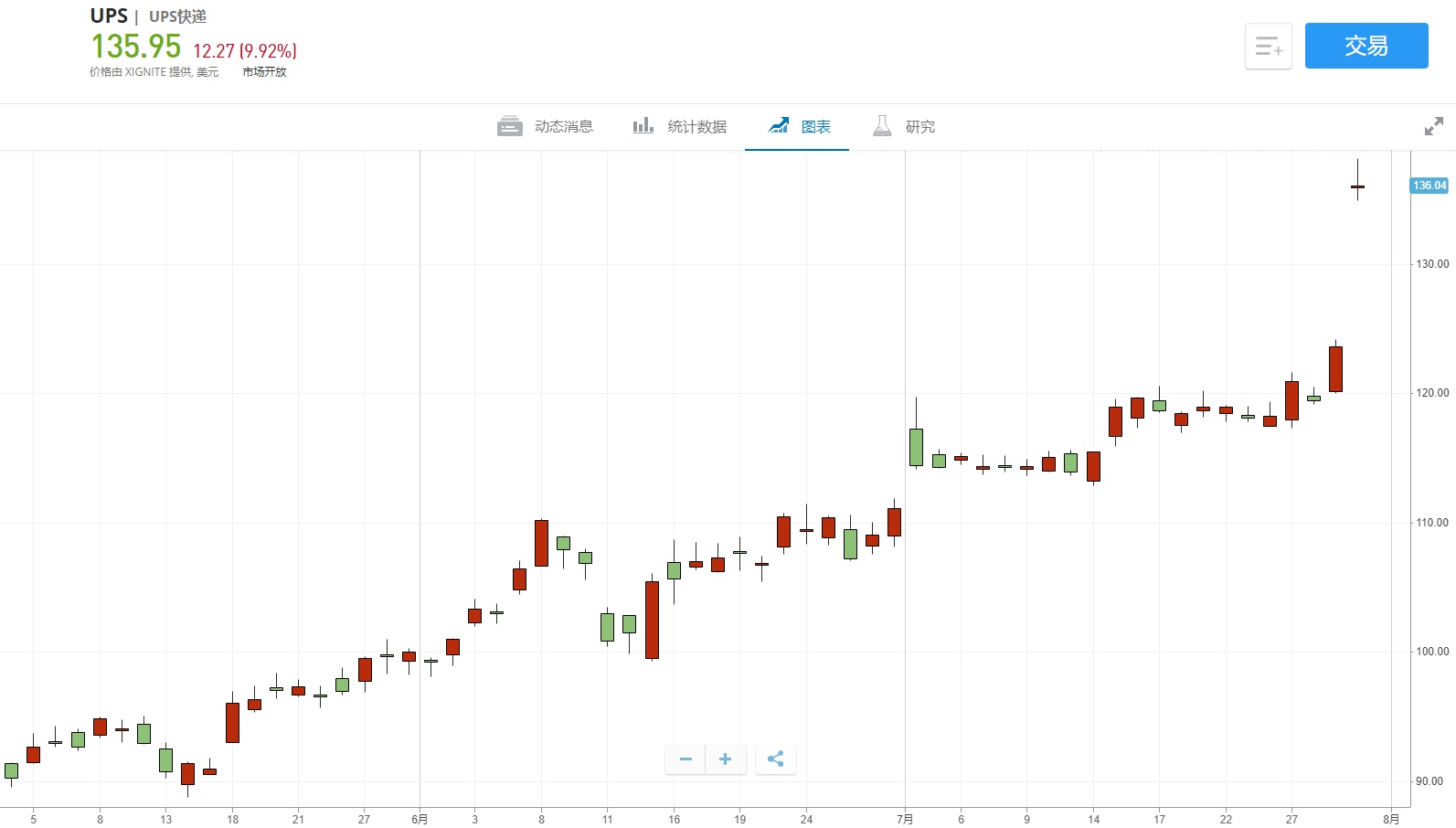Switch to the 统计数据 statistics tab

click(x=696, y=126)
